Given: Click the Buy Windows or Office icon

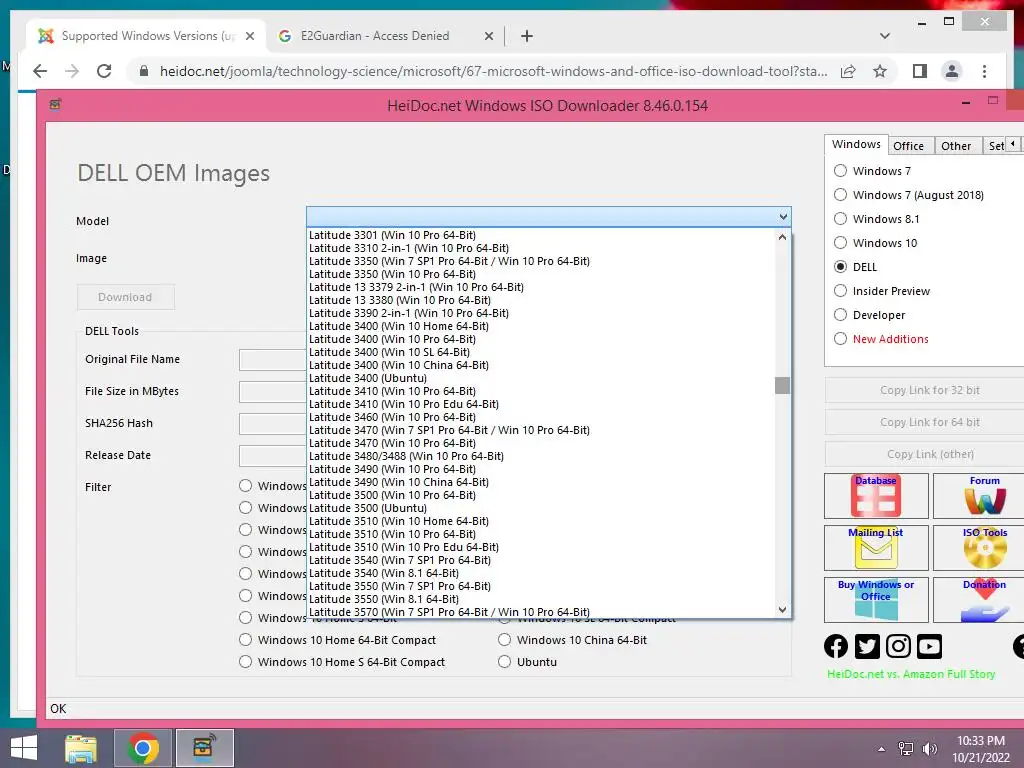Looking at the screenshot, I should (876, 600).
